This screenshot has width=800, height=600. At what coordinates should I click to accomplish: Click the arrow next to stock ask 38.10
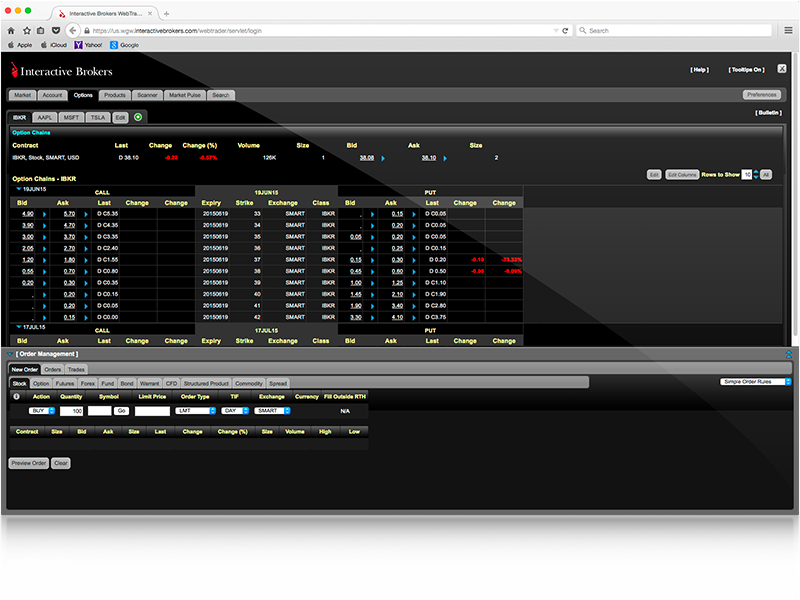445,158
